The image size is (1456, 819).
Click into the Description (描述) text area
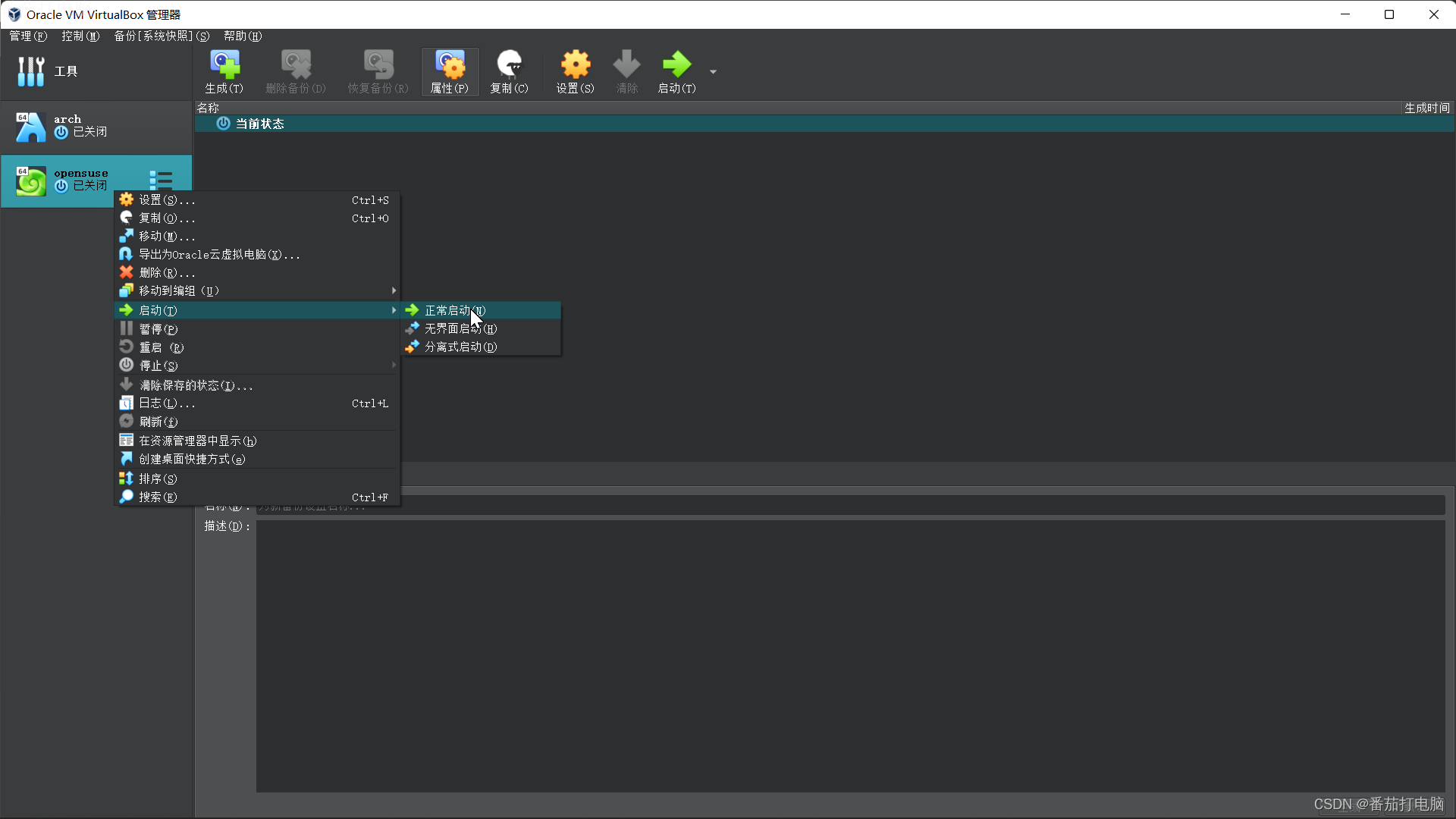[850, 656]
